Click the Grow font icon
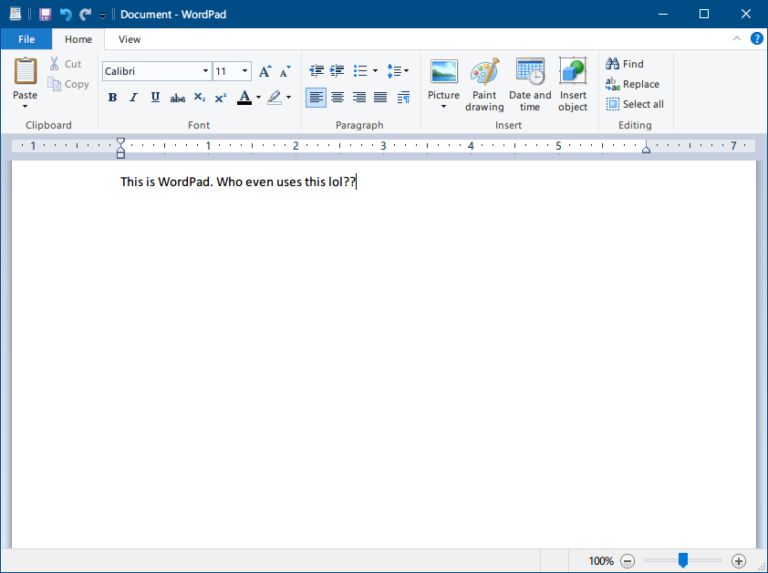This screenshot has width=768, height=573. point(265,72)
